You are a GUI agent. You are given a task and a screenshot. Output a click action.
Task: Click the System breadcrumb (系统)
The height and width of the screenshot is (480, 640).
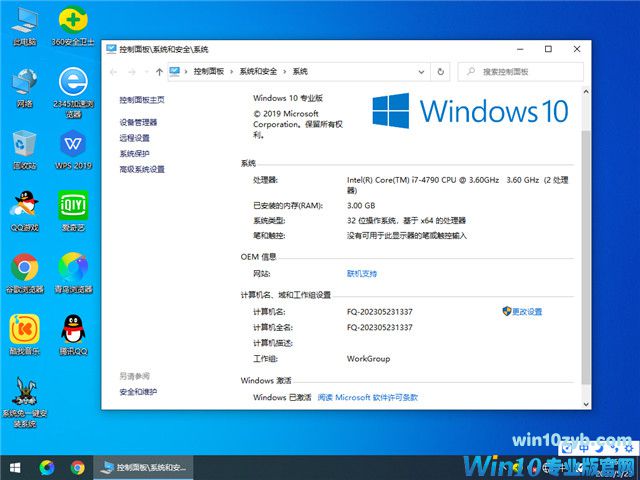(300, 71)
